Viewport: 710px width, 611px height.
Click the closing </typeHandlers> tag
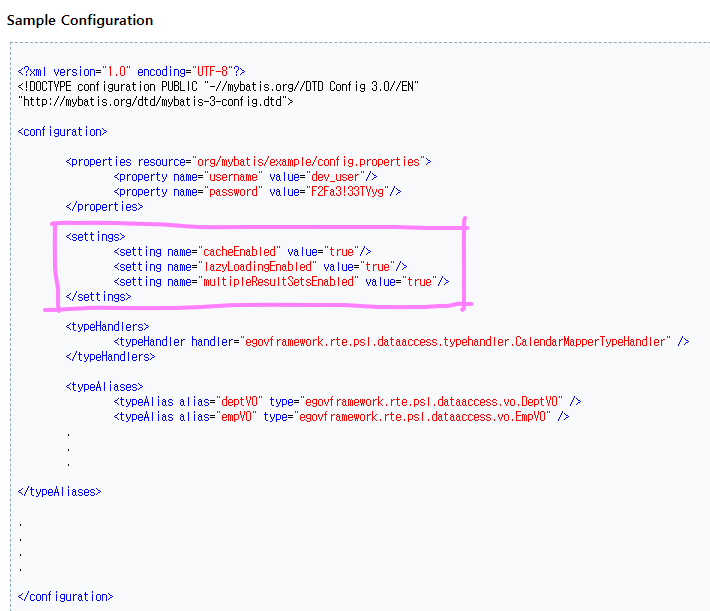[110, 356]
